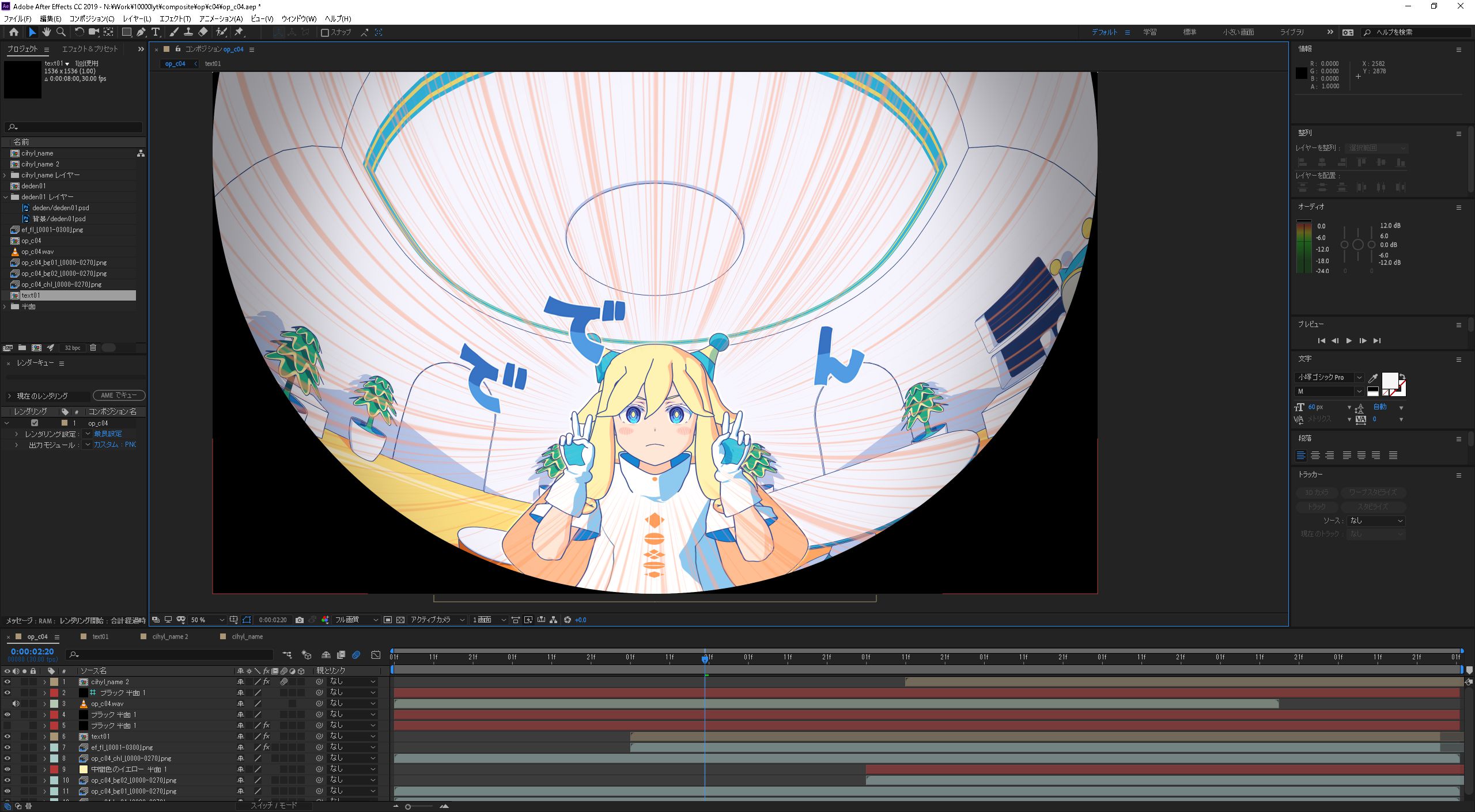The width and height of the screenshot is (1475, 812).
Task: Select the Roto Brush tool
Action: (221, 32)
